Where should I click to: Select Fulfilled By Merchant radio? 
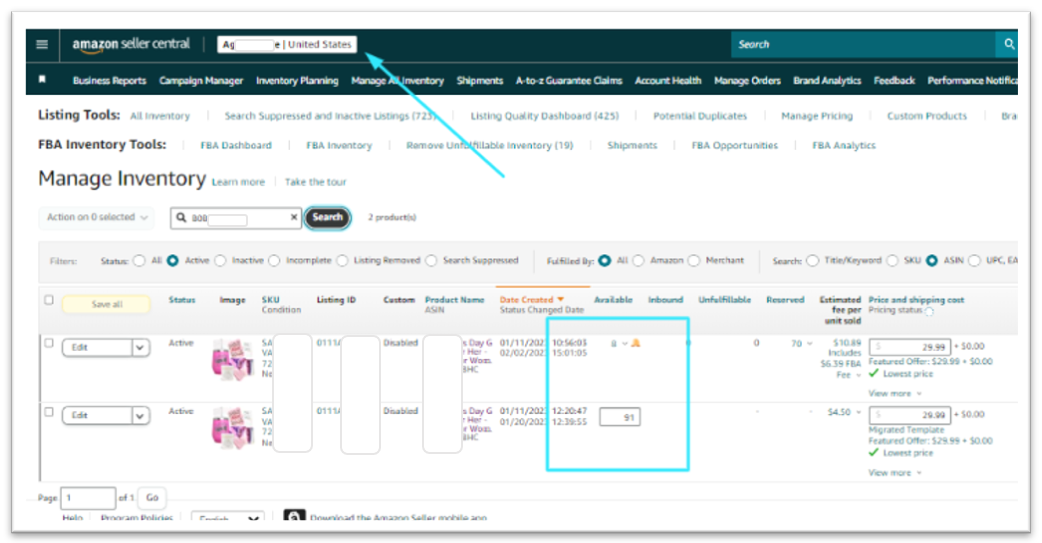(x=694, y=261)
